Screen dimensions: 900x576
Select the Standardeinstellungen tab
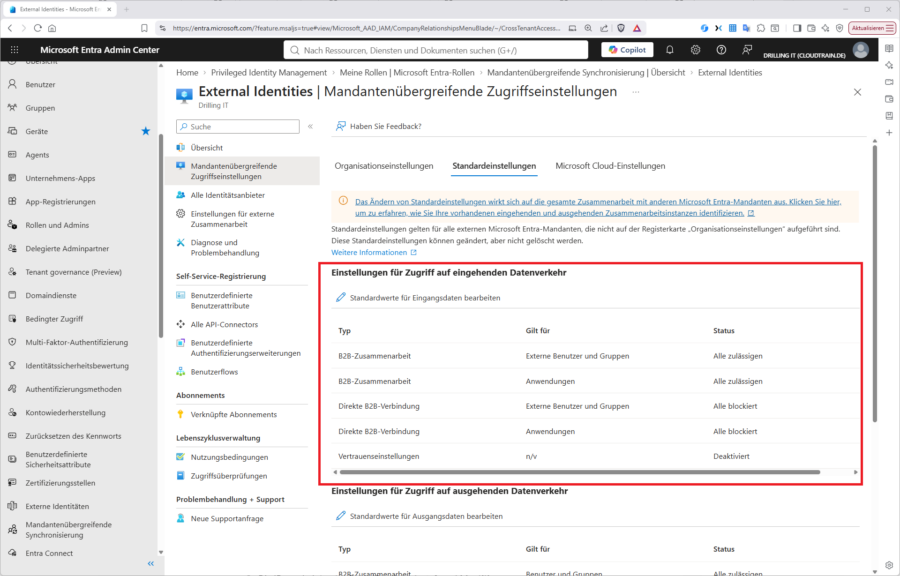point(494,166)
